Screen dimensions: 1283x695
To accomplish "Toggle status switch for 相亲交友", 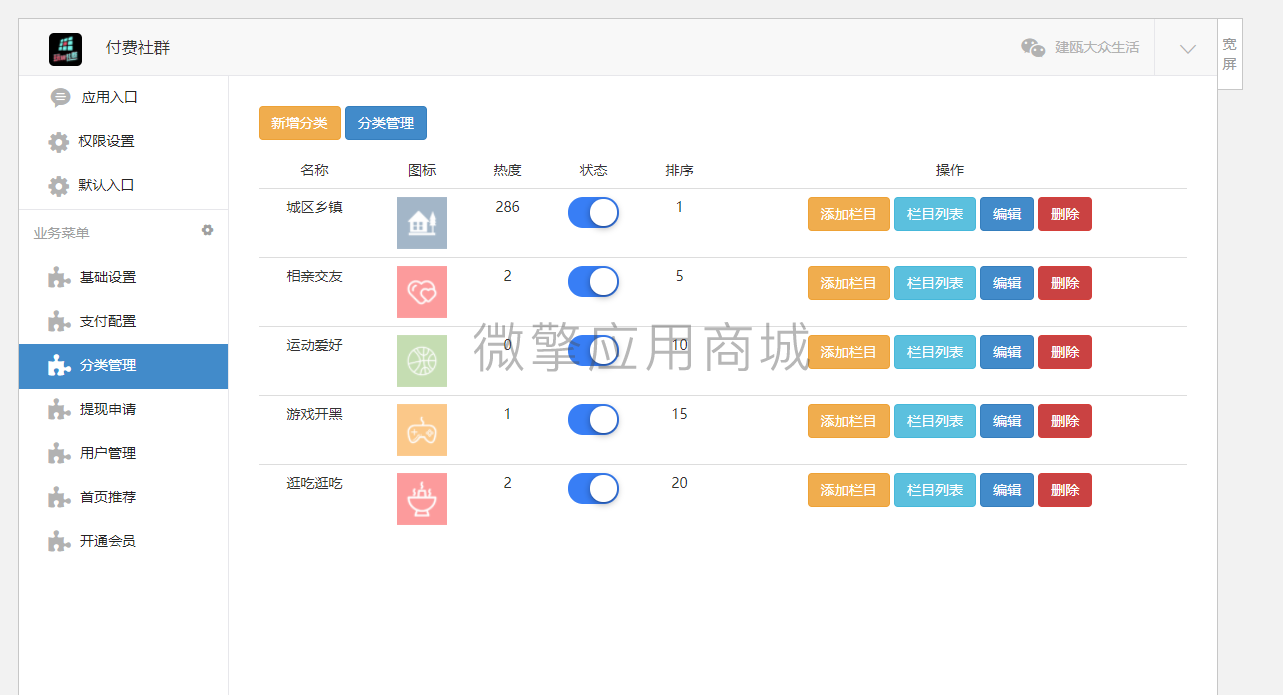I will (593, 282).
